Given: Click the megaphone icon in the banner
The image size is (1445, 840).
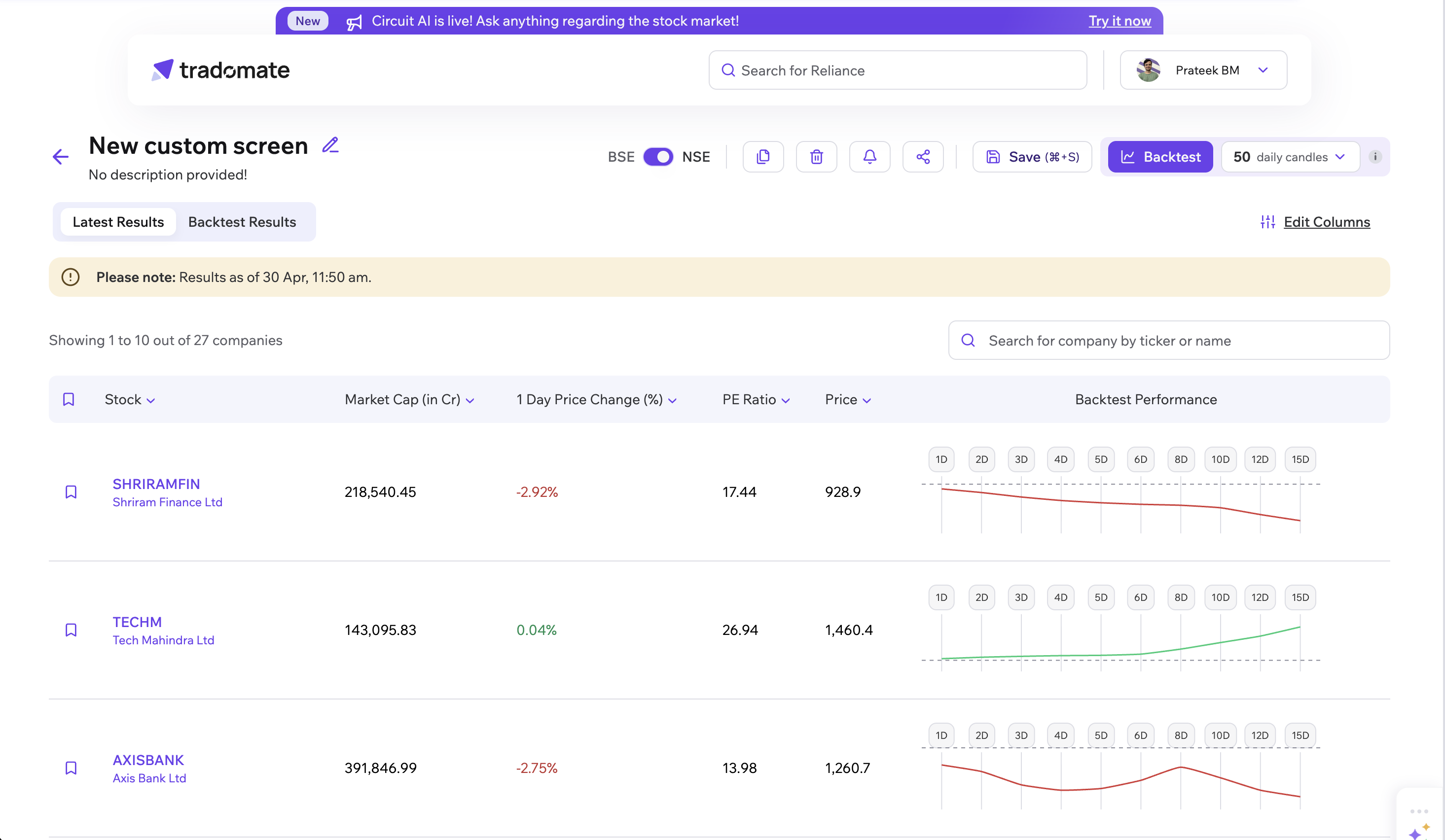Looking at the screenshot, I should pos(355,22).
